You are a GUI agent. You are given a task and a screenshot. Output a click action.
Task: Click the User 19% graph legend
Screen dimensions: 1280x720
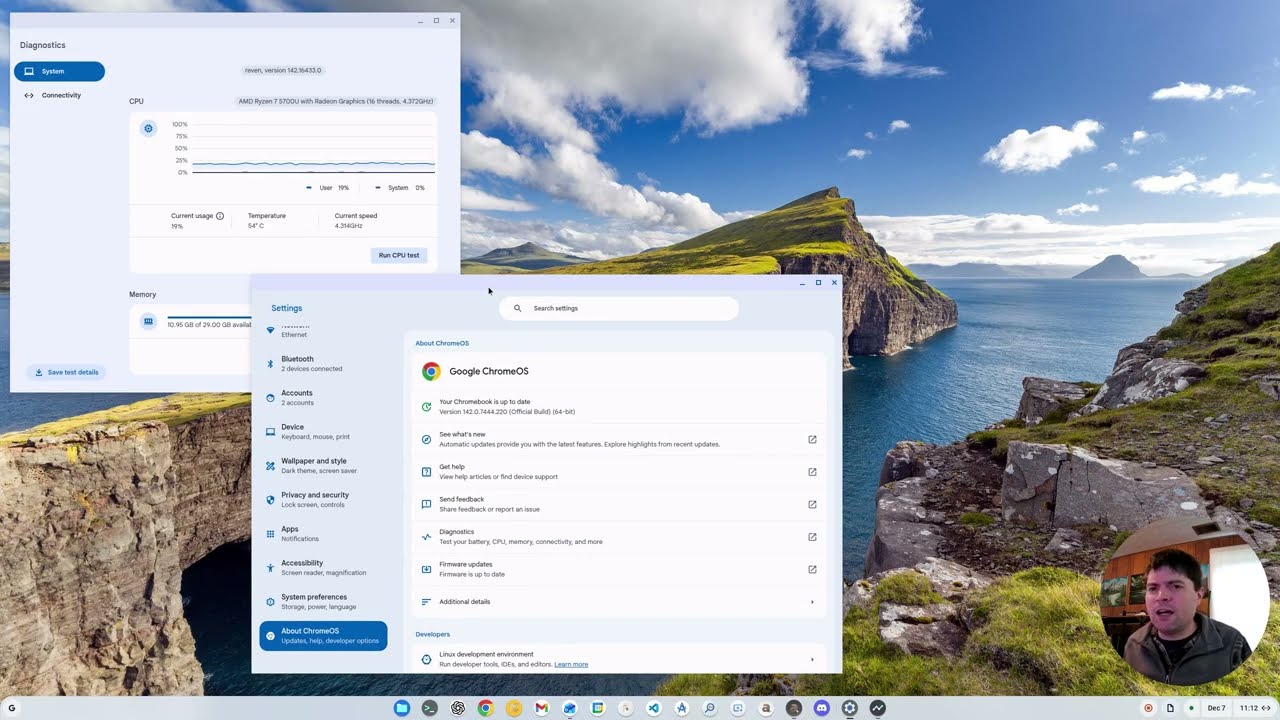328,188
